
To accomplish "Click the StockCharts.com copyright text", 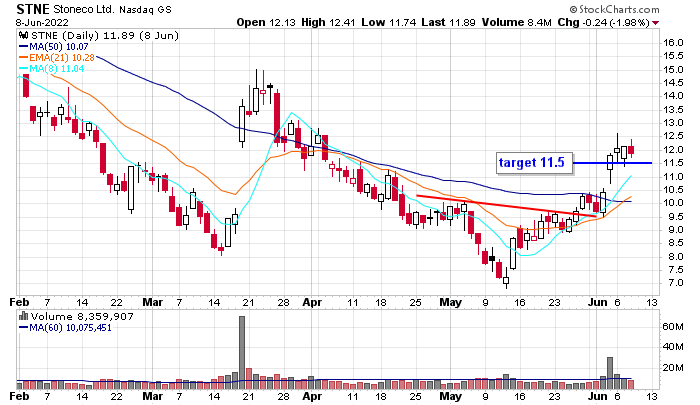I will coord(614,9).
